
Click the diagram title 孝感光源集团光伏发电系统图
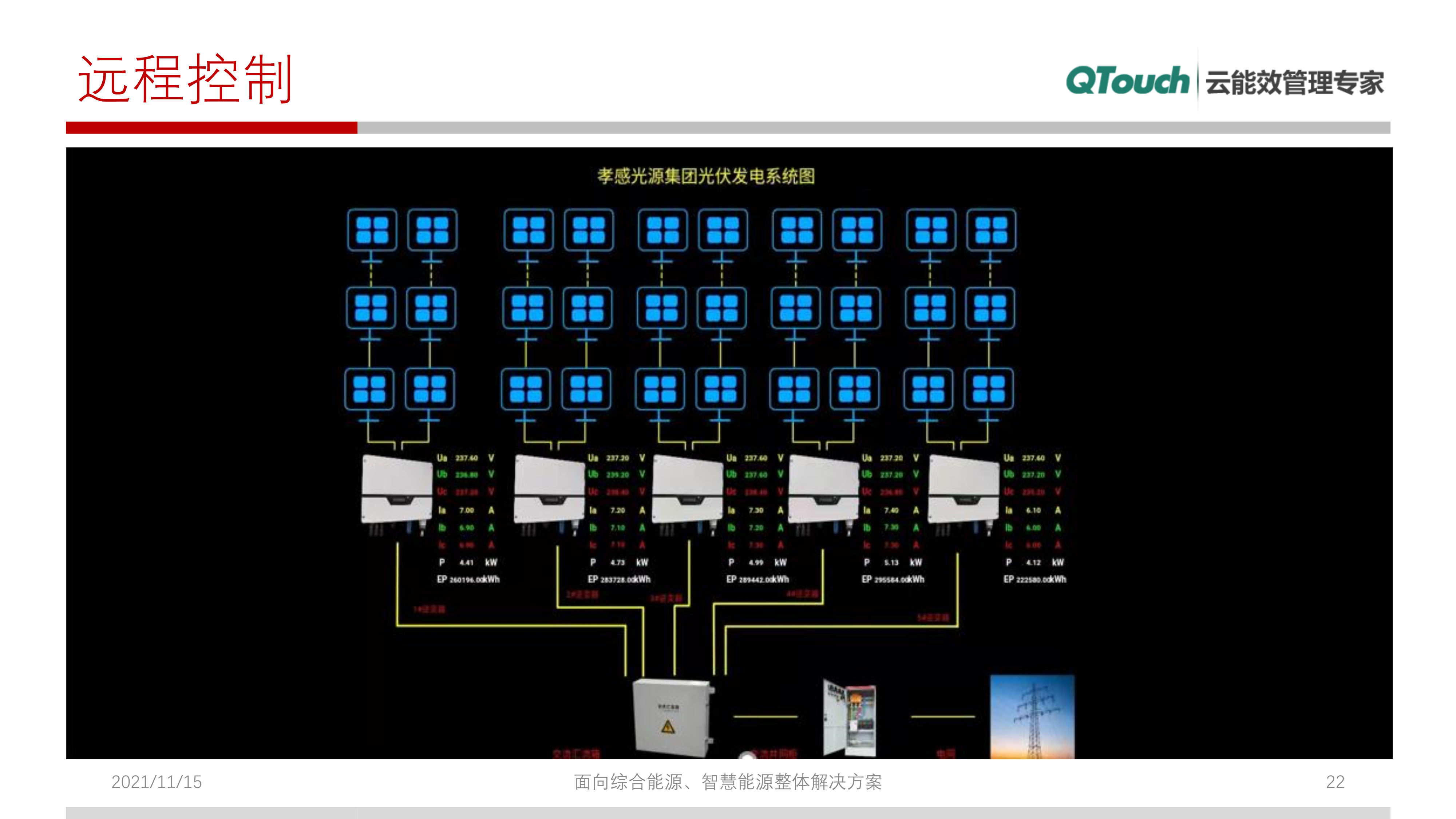[706, 176]
